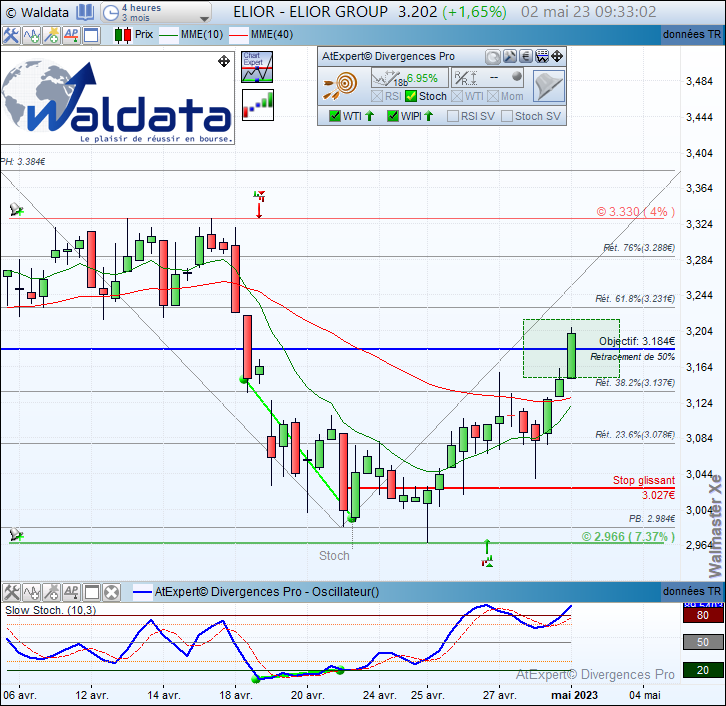
Task: Open oscillator panel settings tools icon
Action: click(x=11, y=592)
